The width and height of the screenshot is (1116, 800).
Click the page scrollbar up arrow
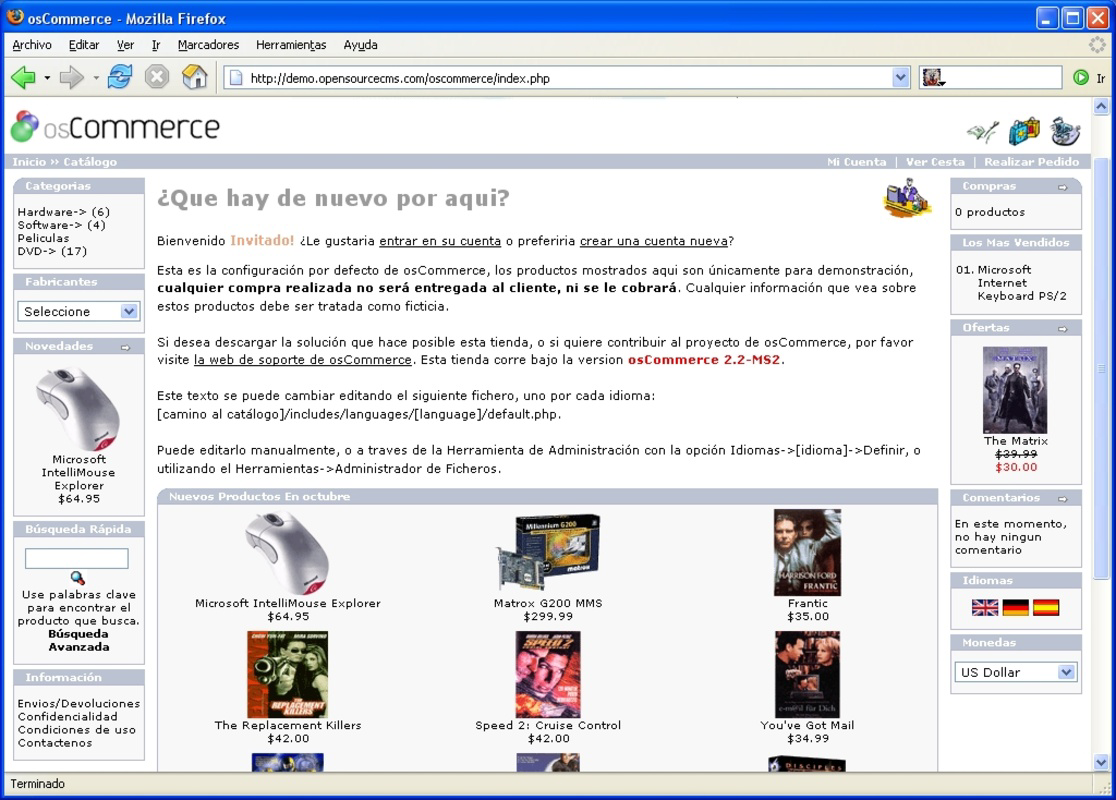(1101, 107)
